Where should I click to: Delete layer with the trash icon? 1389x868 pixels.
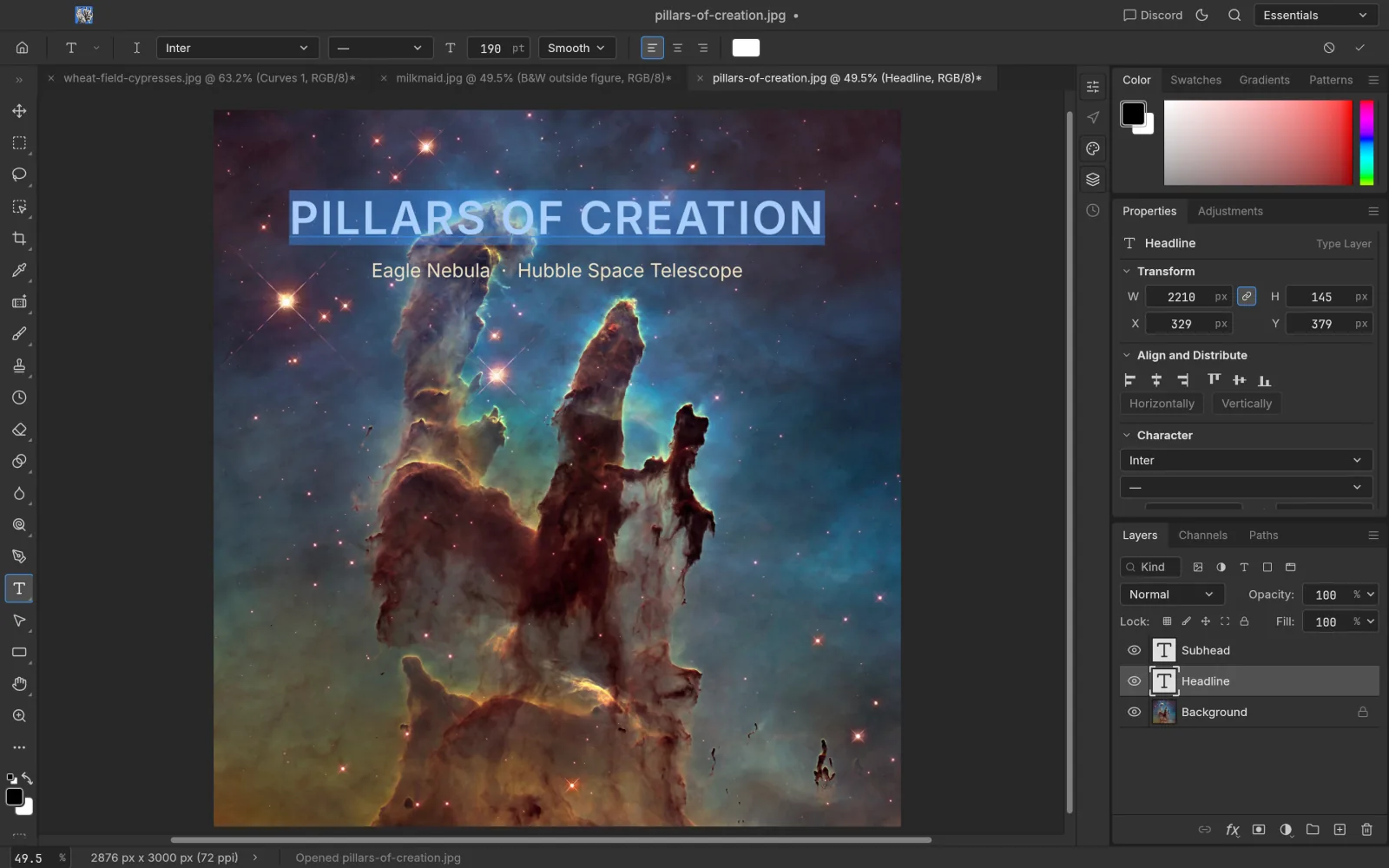pyautogui.click(x=1366, y=830)
